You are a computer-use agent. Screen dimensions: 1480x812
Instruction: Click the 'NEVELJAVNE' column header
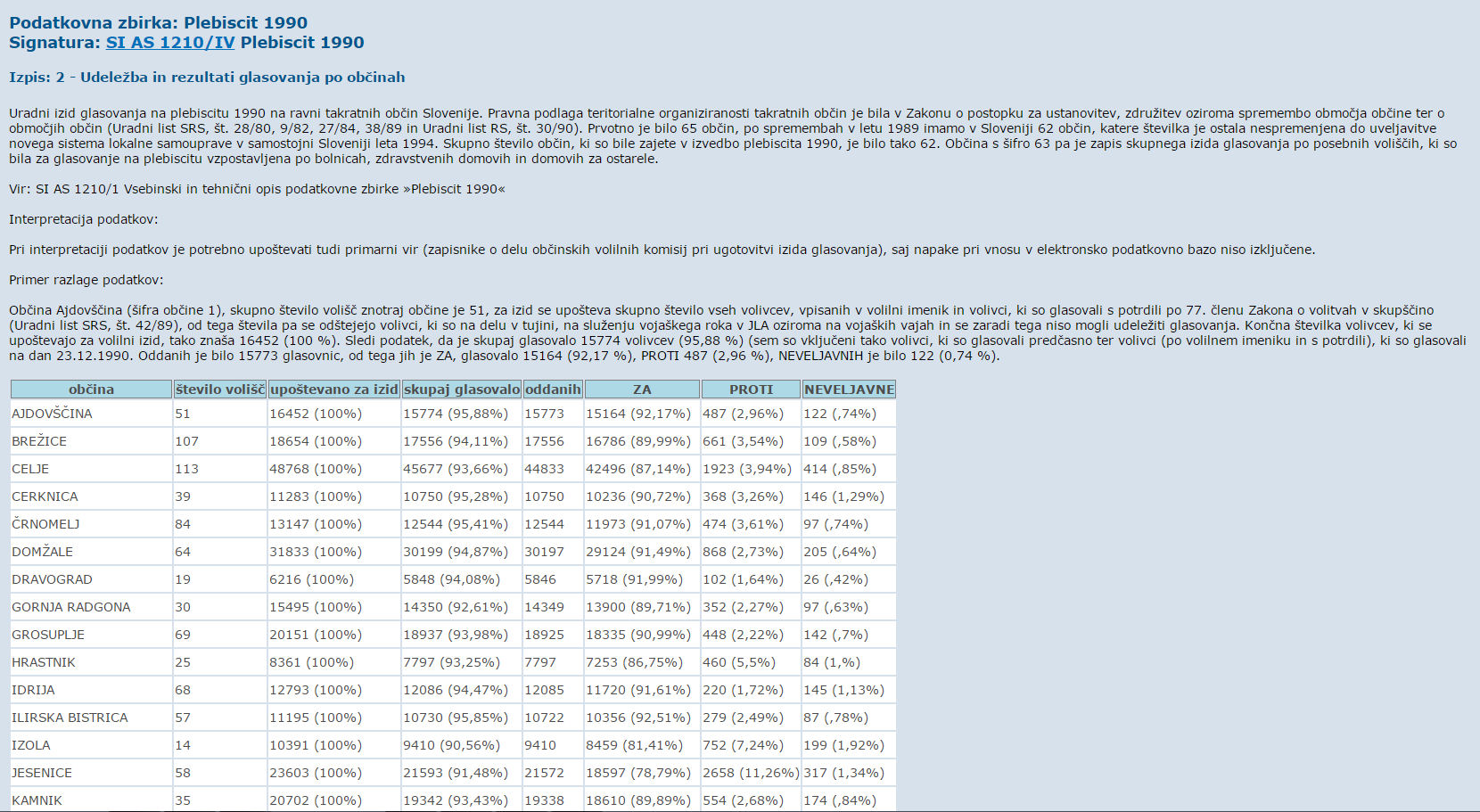(849, 390)
